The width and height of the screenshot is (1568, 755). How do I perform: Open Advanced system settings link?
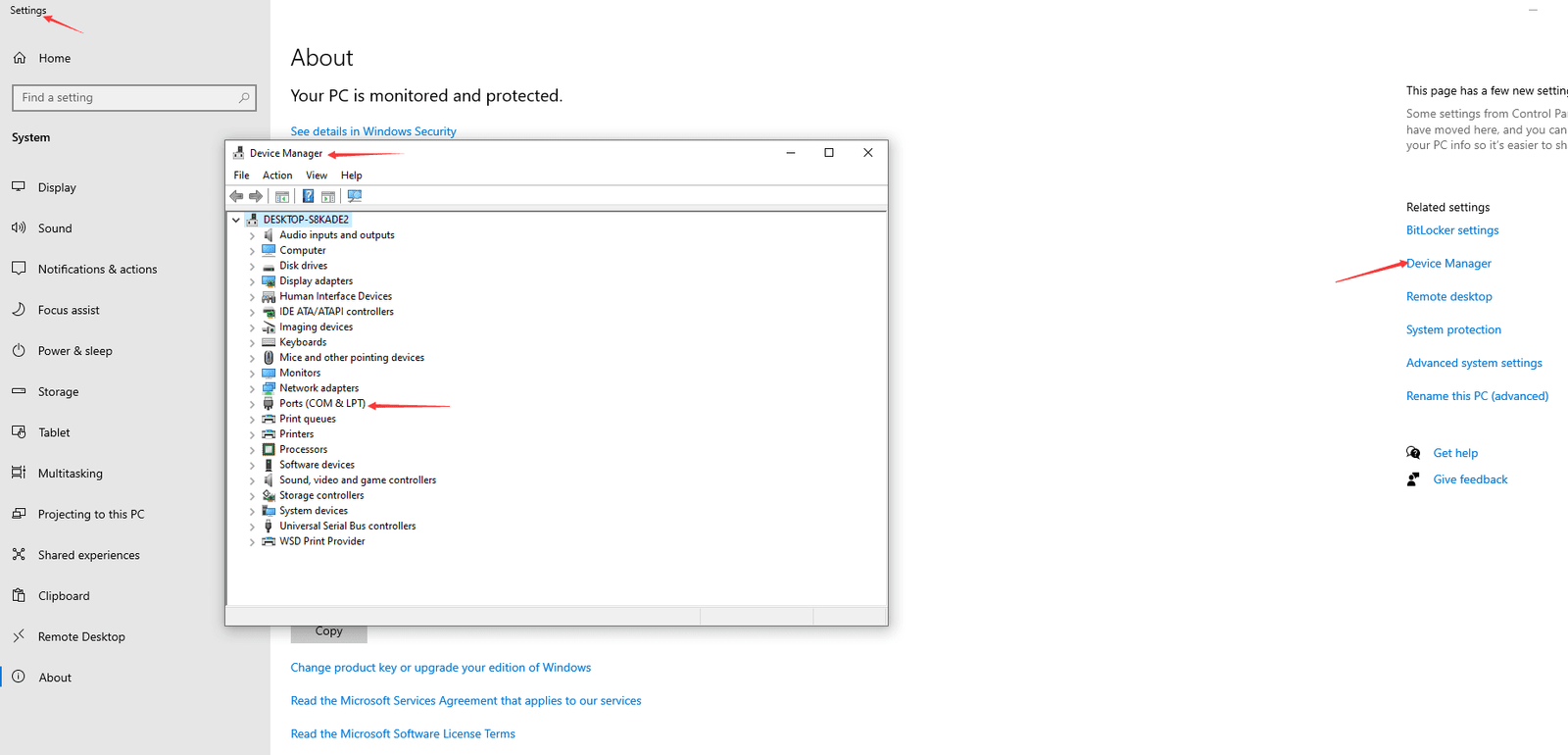coord(1474,363)
